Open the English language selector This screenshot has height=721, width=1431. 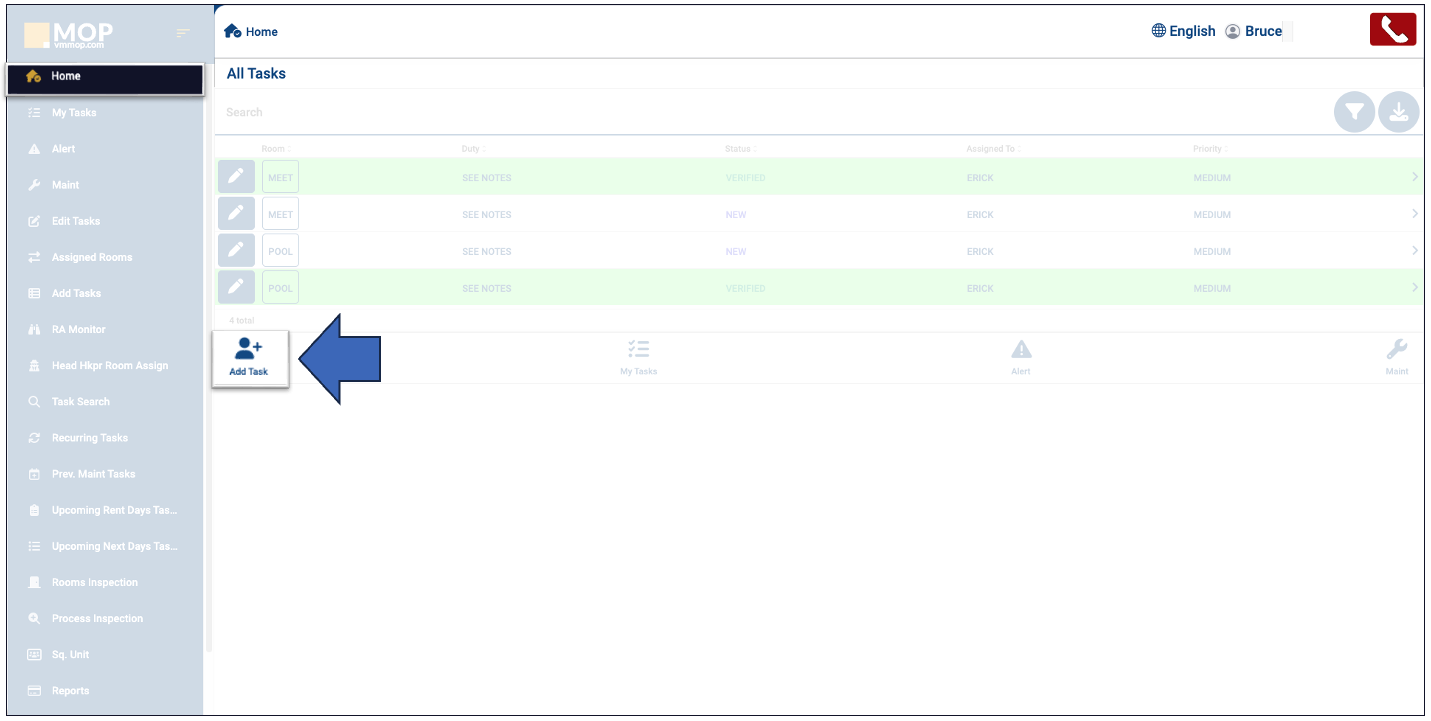(x=1183, y=31)
